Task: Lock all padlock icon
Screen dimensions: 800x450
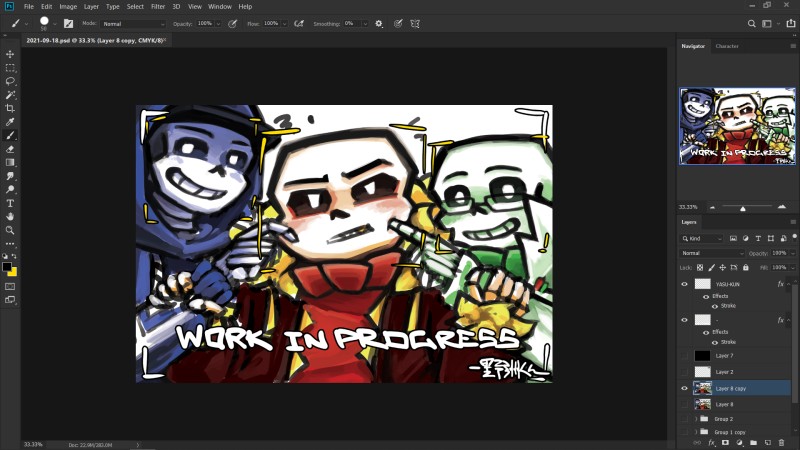Action: coord(745,267)
